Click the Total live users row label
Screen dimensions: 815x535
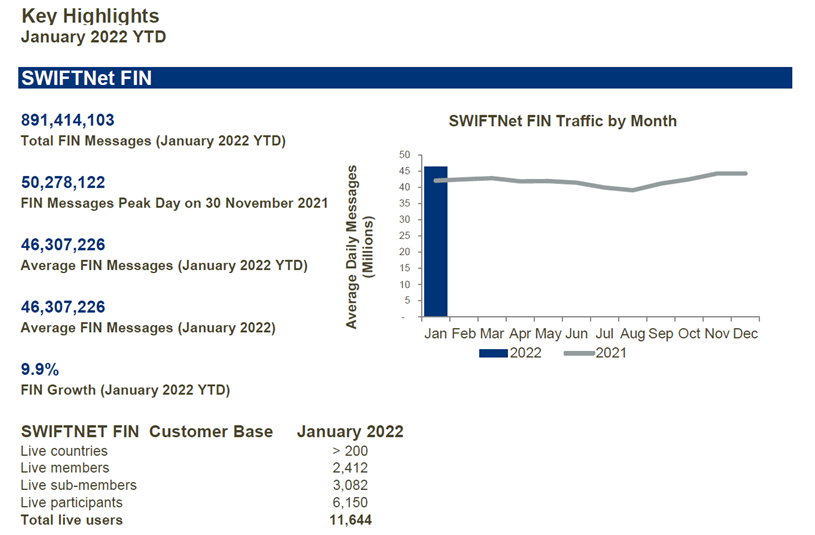[72, 520]
